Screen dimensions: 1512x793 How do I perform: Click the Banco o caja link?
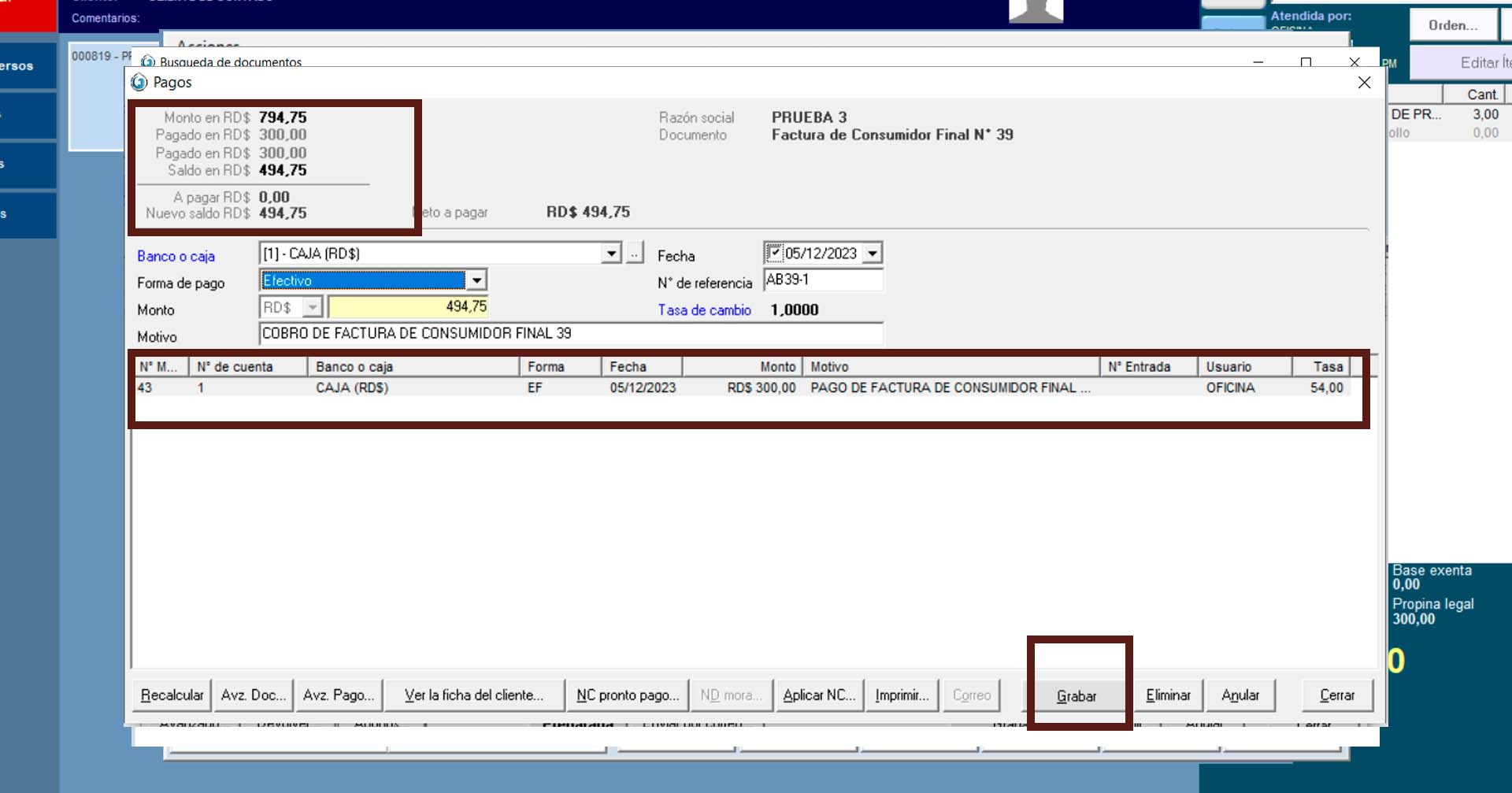pyautogui.click(x=176, y=256)
